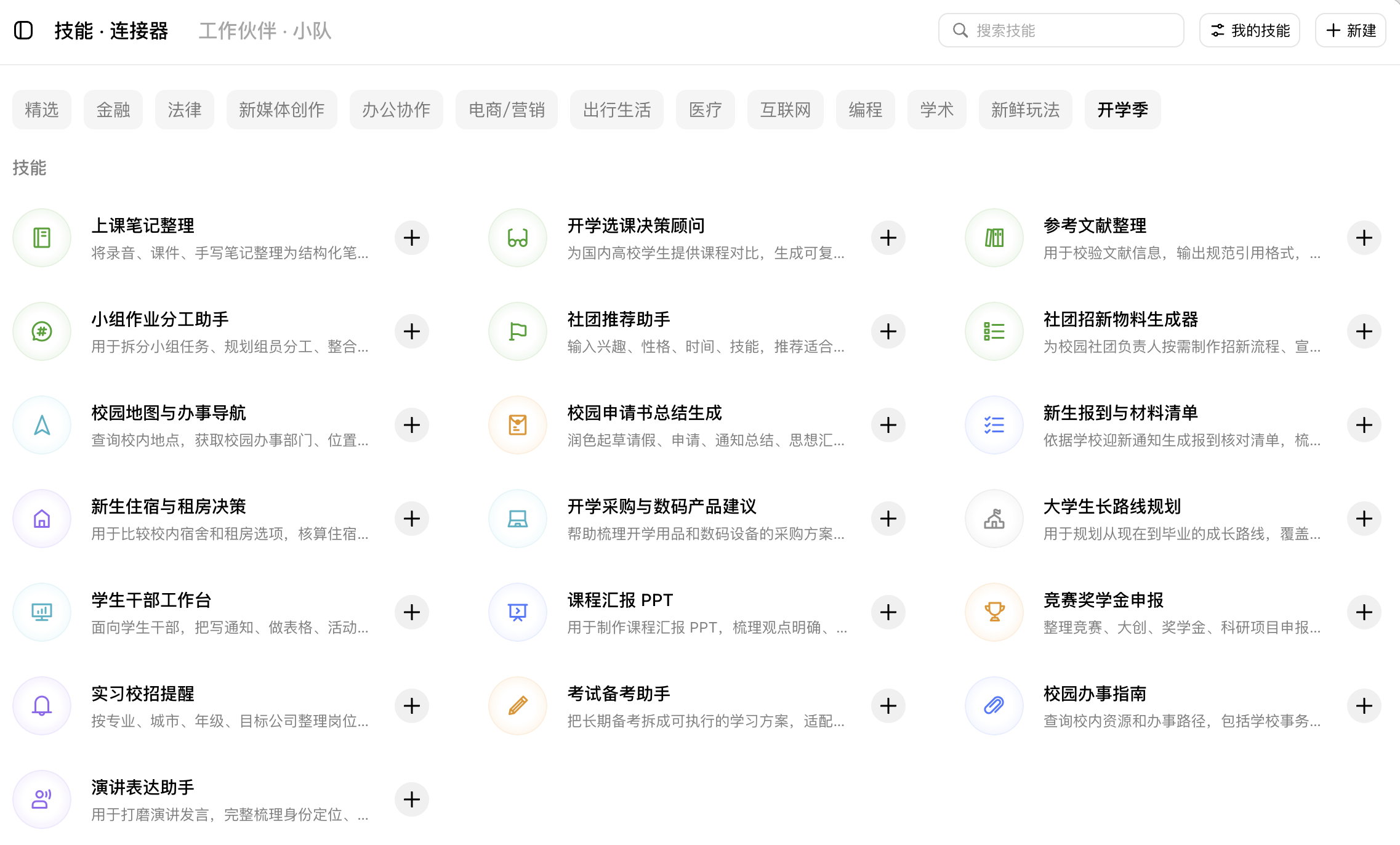Click the 社团推荐助手 flag icon
This screenshot has width=1400, height=845.
pyautogui.click(x=518, y=331)
